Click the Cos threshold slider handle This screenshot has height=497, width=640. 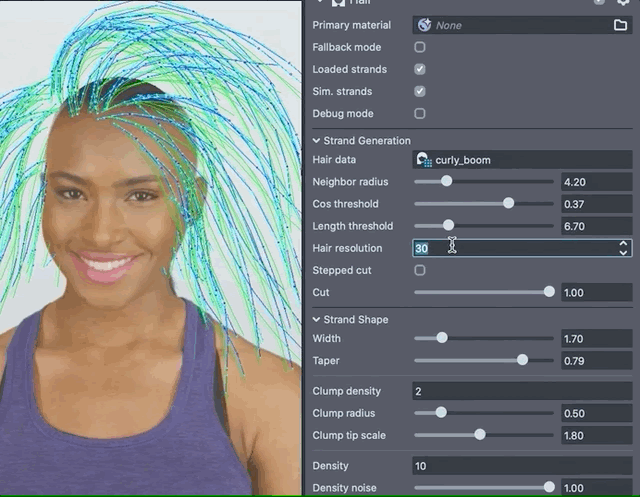pos(508,203)
